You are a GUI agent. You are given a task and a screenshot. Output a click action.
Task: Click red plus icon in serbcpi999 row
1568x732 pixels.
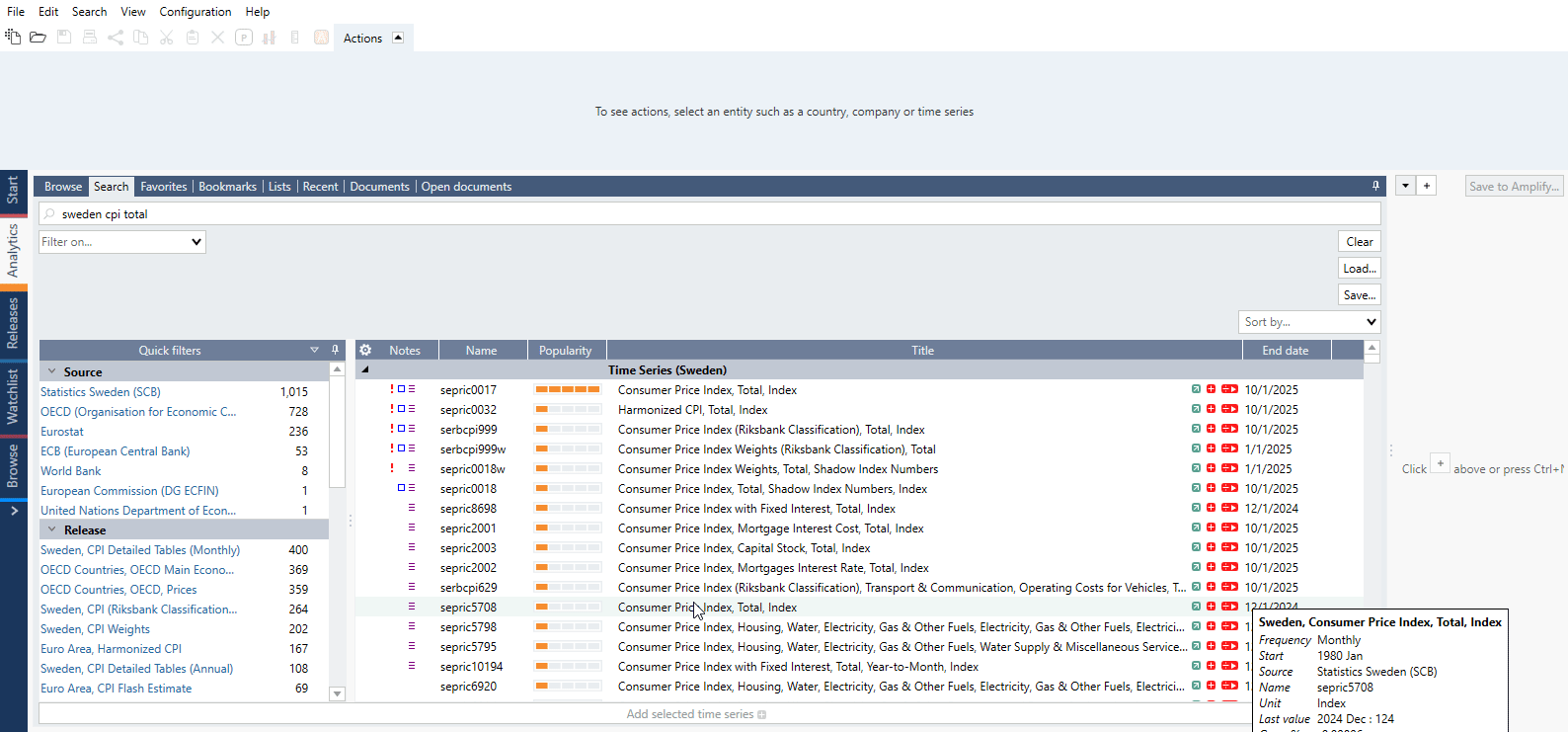1211,429
